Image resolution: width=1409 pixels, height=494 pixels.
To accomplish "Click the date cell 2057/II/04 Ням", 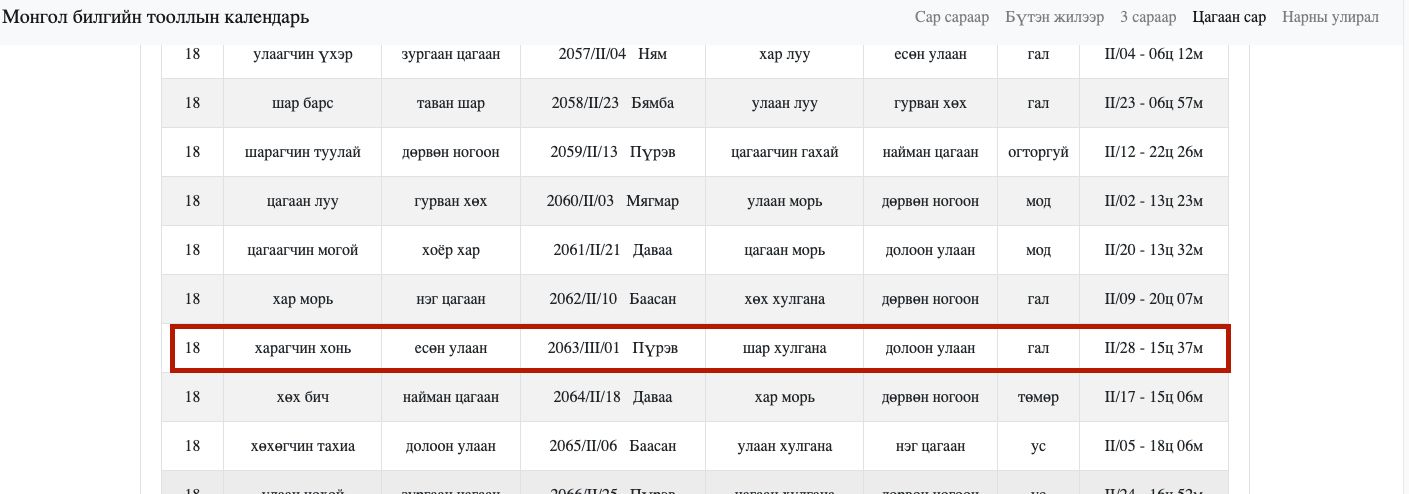I will click(x=612, y=54).
